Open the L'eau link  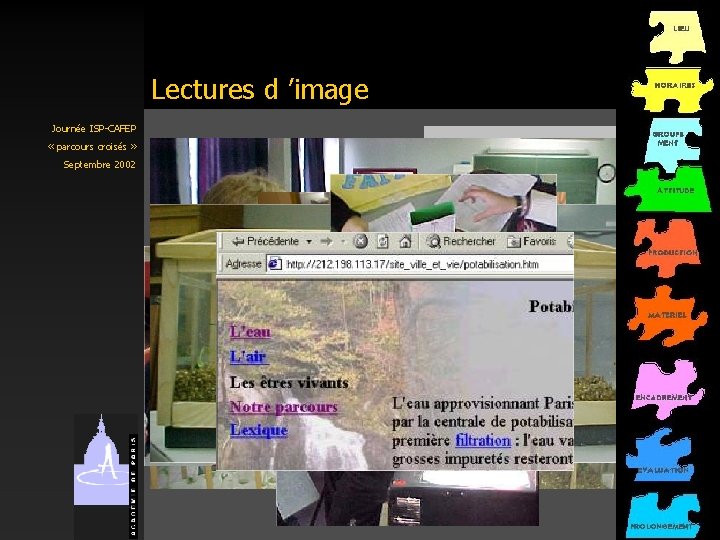coord(250,332)
